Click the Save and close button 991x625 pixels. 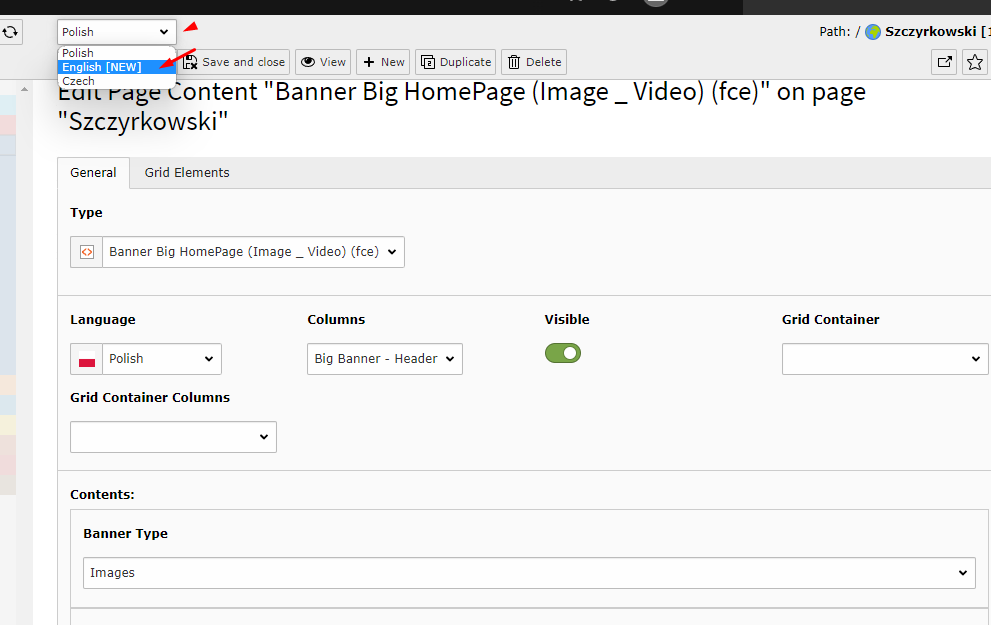[235, 62]
